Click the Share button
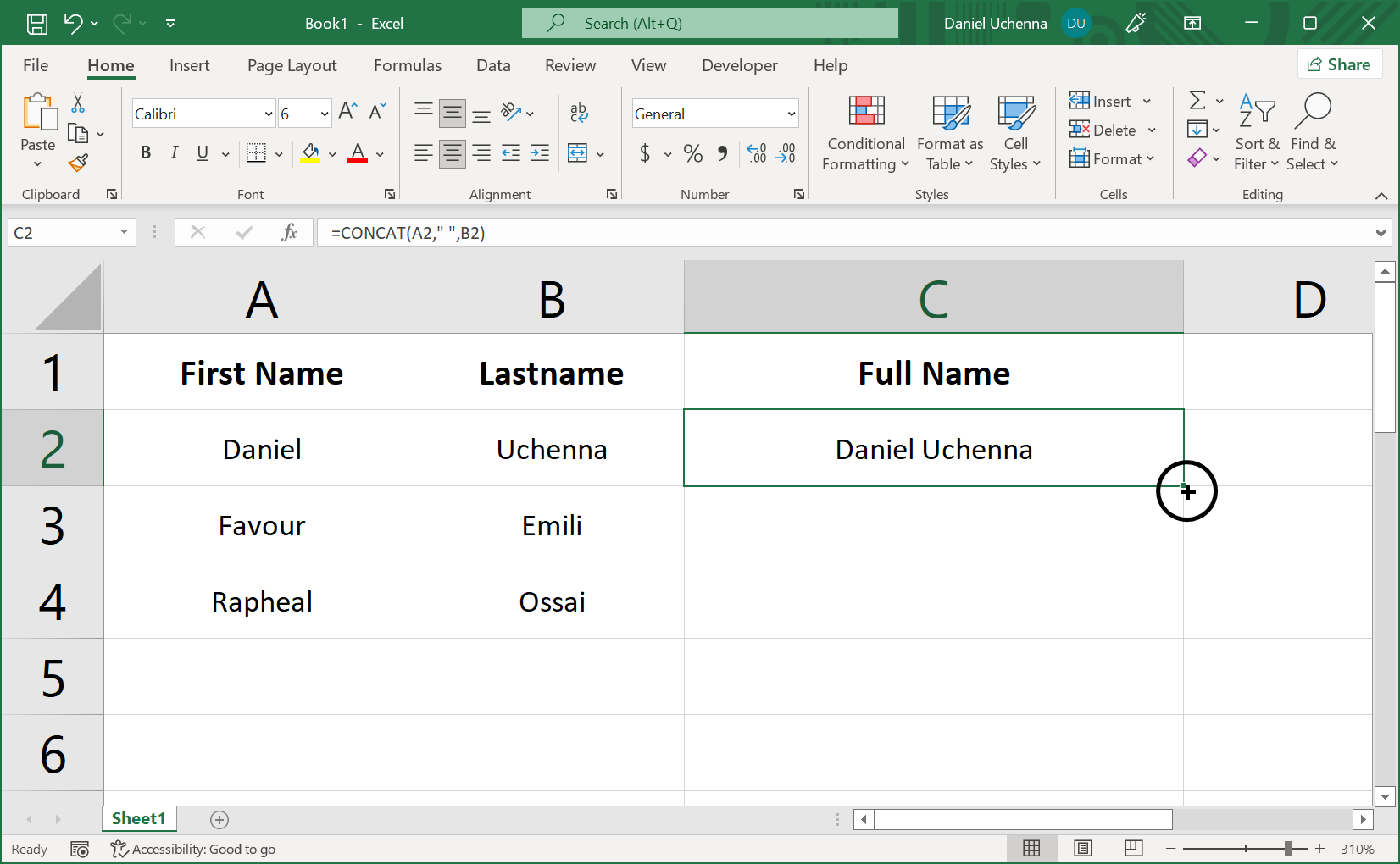The height and width of the screenshot is (864, 1400). (1340, 64)
